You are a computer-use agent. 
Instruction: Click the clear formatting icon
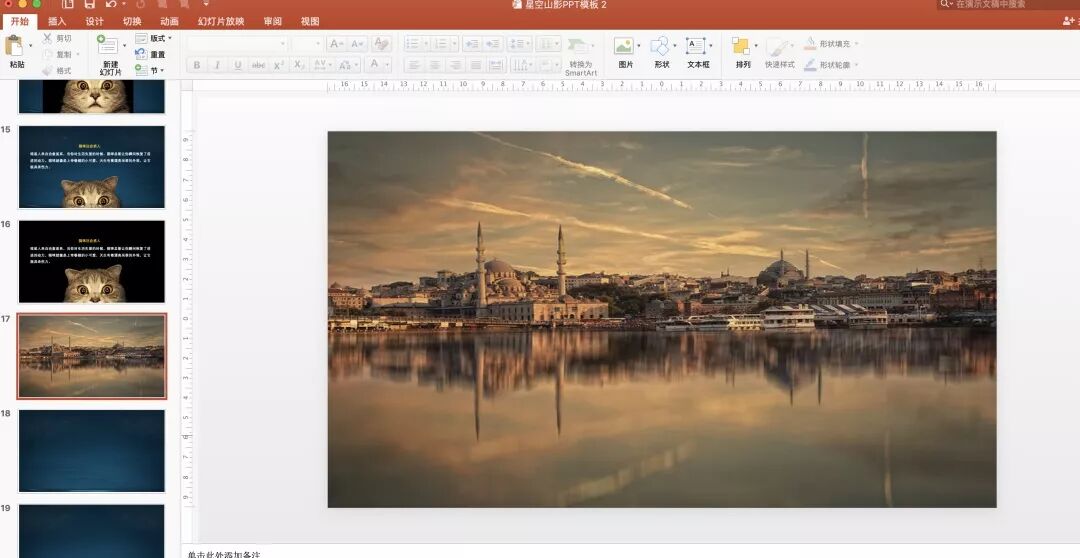click(381, 43)
